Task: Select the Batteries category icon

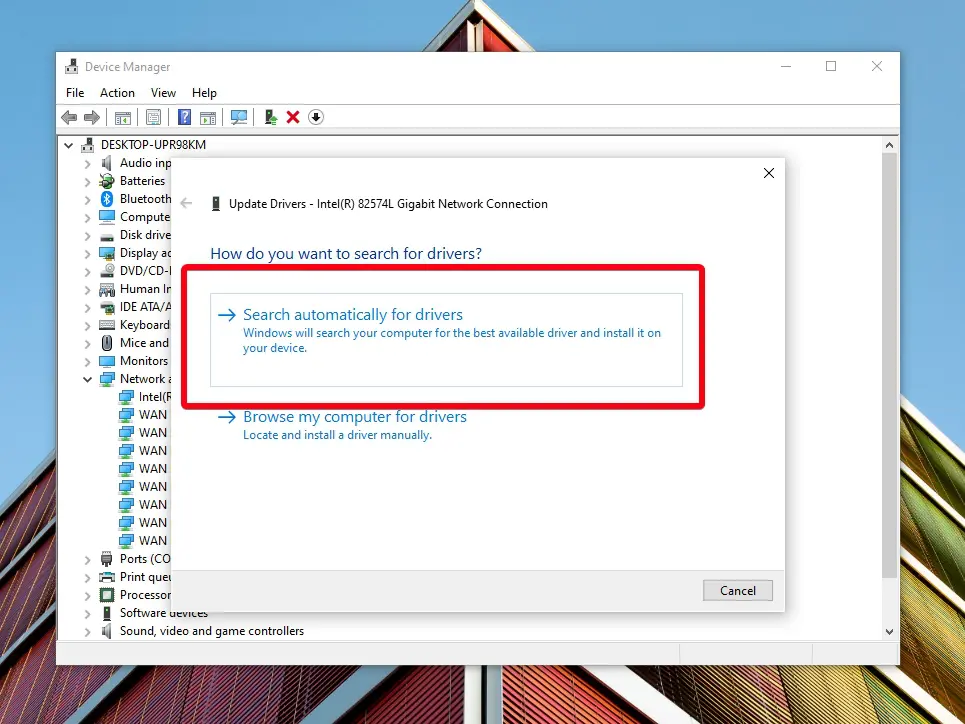Action: click(x=107, y=181)
